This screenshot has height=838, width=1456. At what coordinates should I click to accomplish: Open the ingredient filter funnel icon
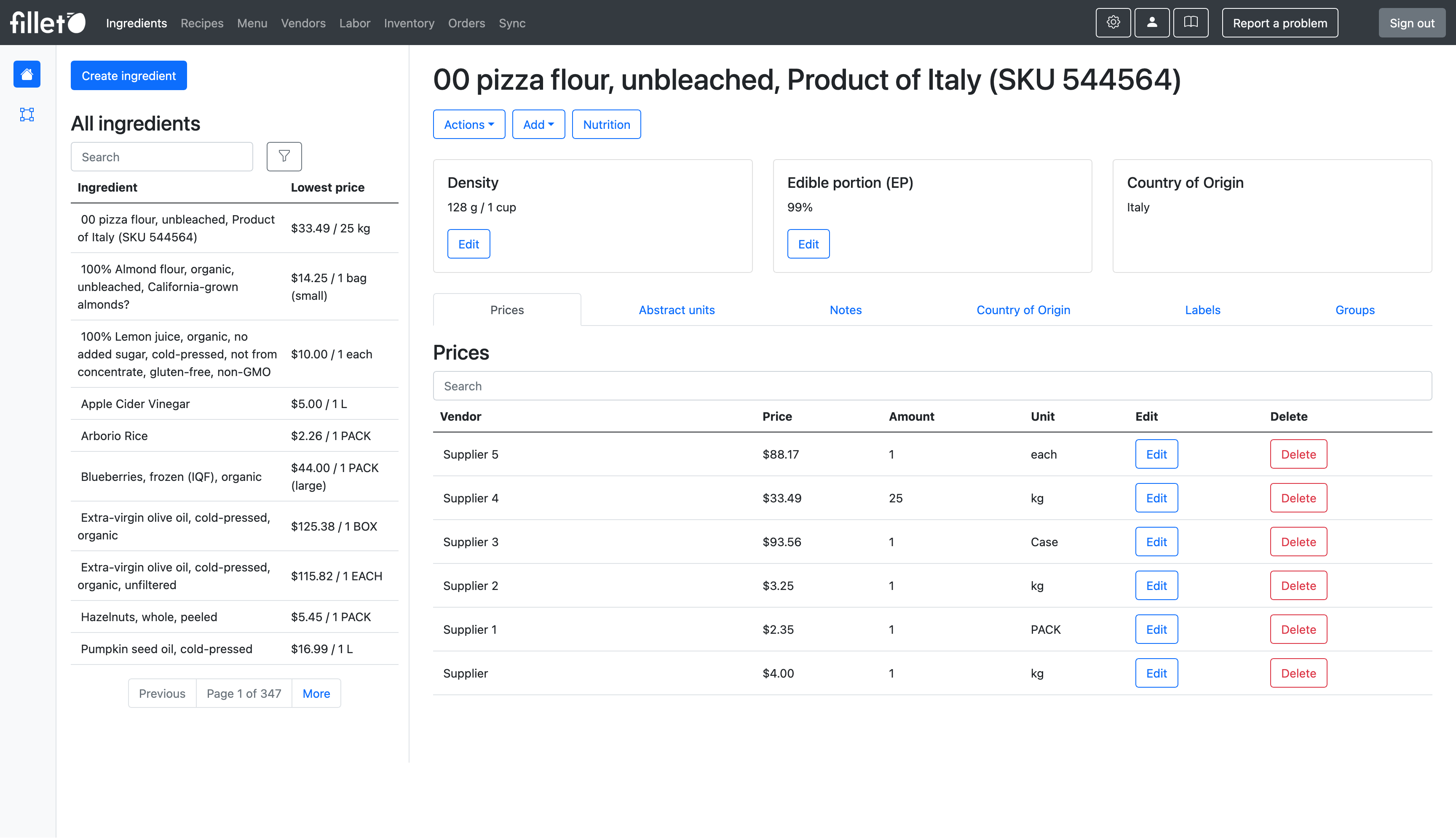tap(284, 156)
